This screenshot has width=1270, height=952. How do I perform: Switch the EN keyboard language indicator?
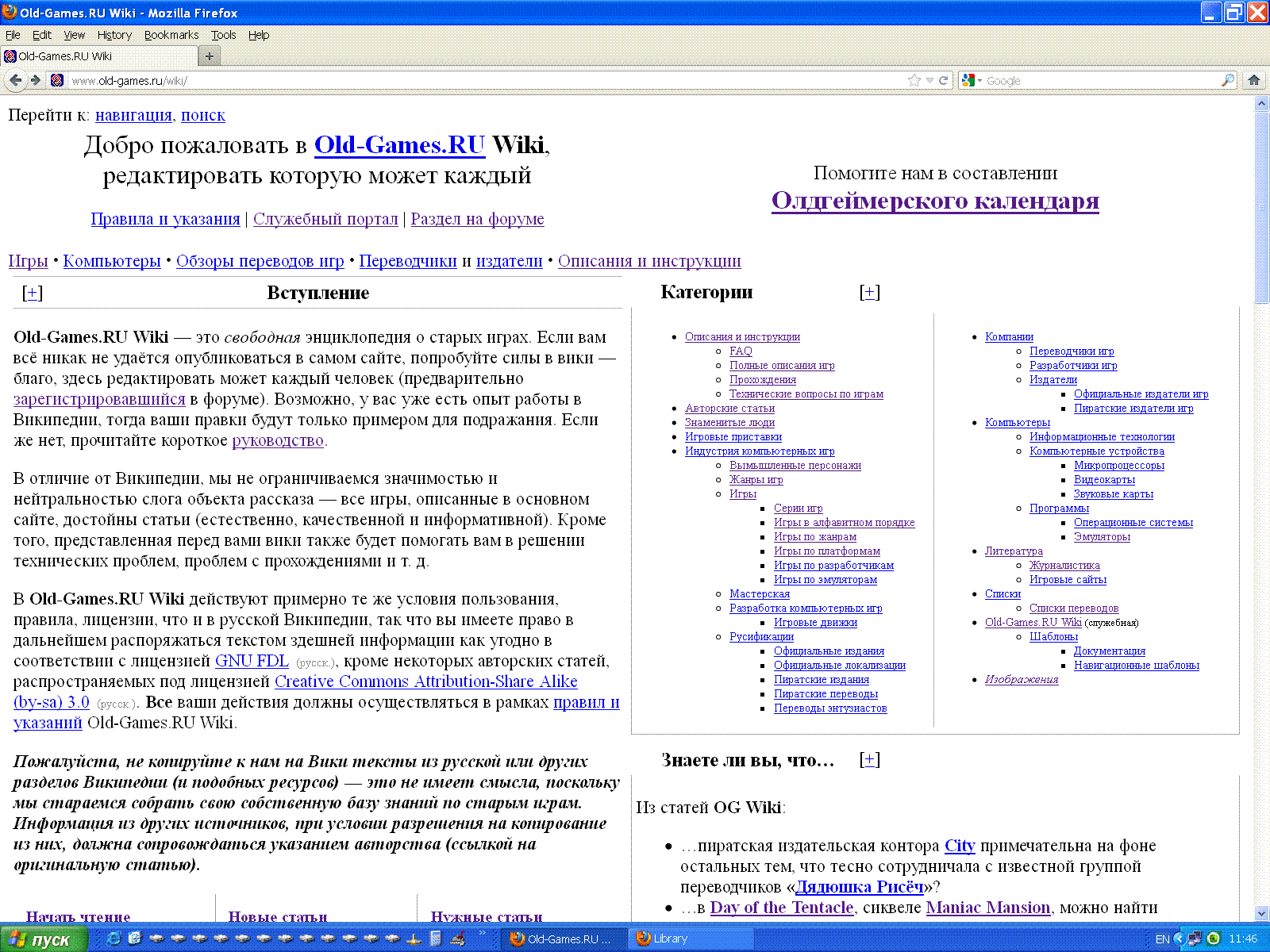point(1162,939)
